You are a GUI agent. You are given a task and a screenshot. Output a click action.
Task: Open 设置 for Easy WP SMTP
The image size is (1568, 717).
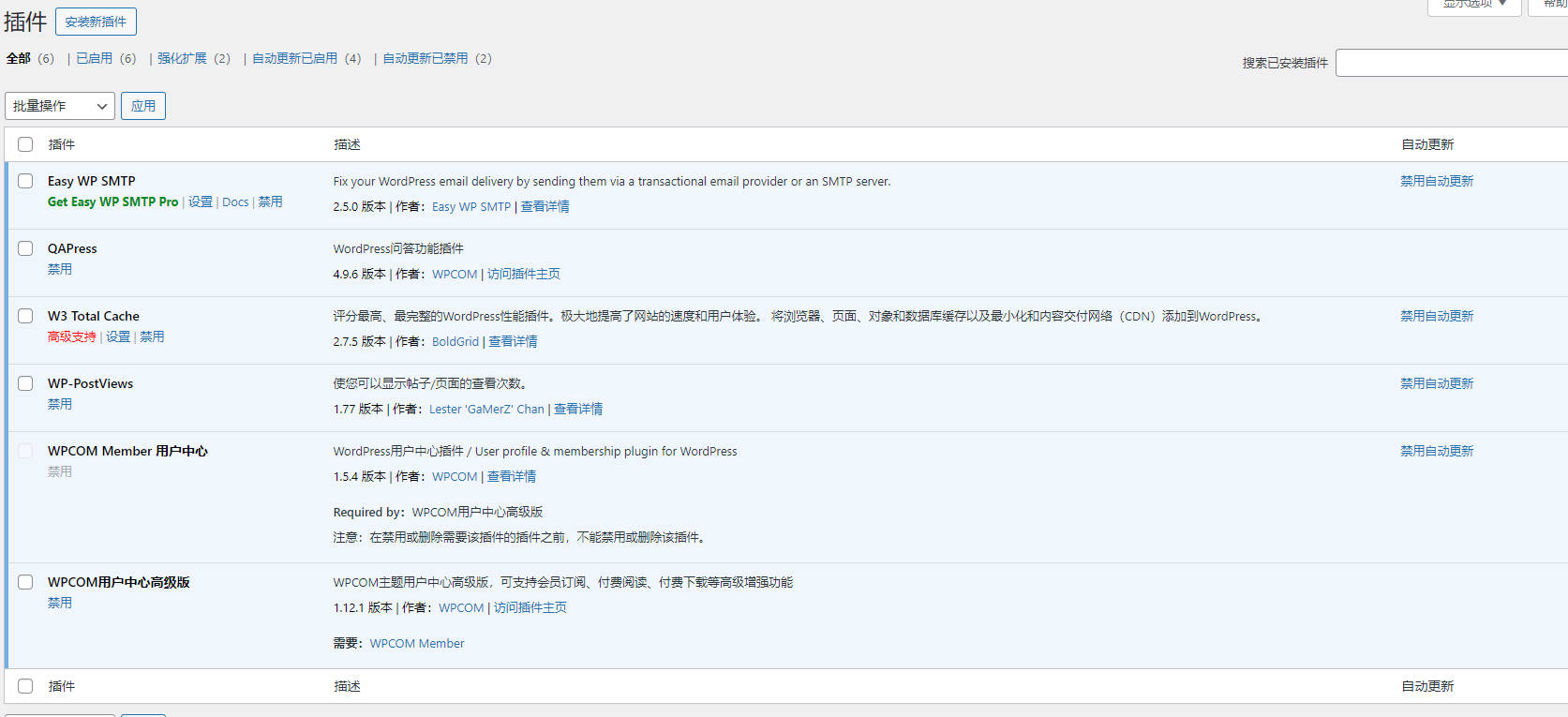(x=201, y=202)
